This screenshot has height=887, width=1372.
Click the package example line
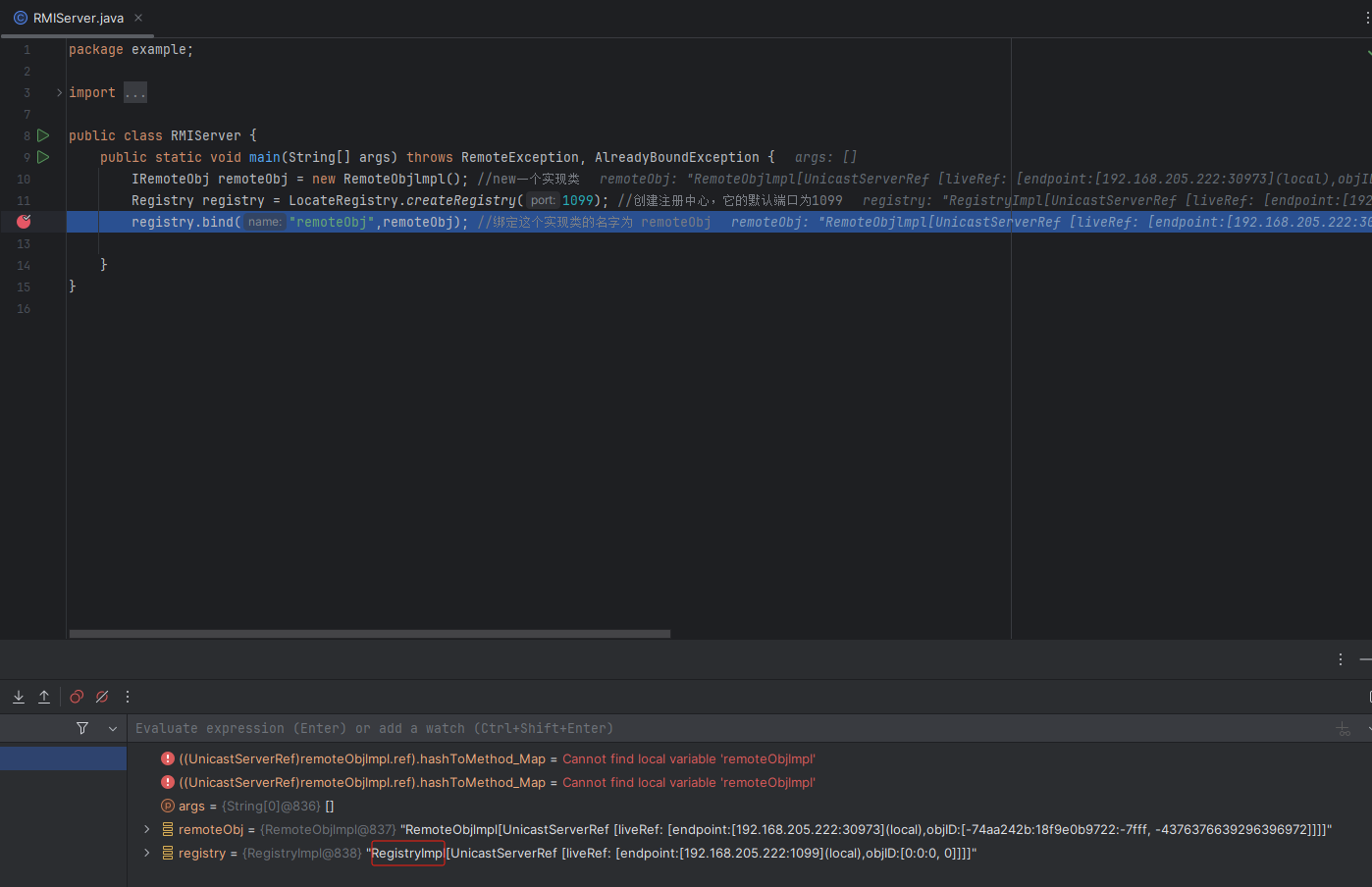point(132,49)
